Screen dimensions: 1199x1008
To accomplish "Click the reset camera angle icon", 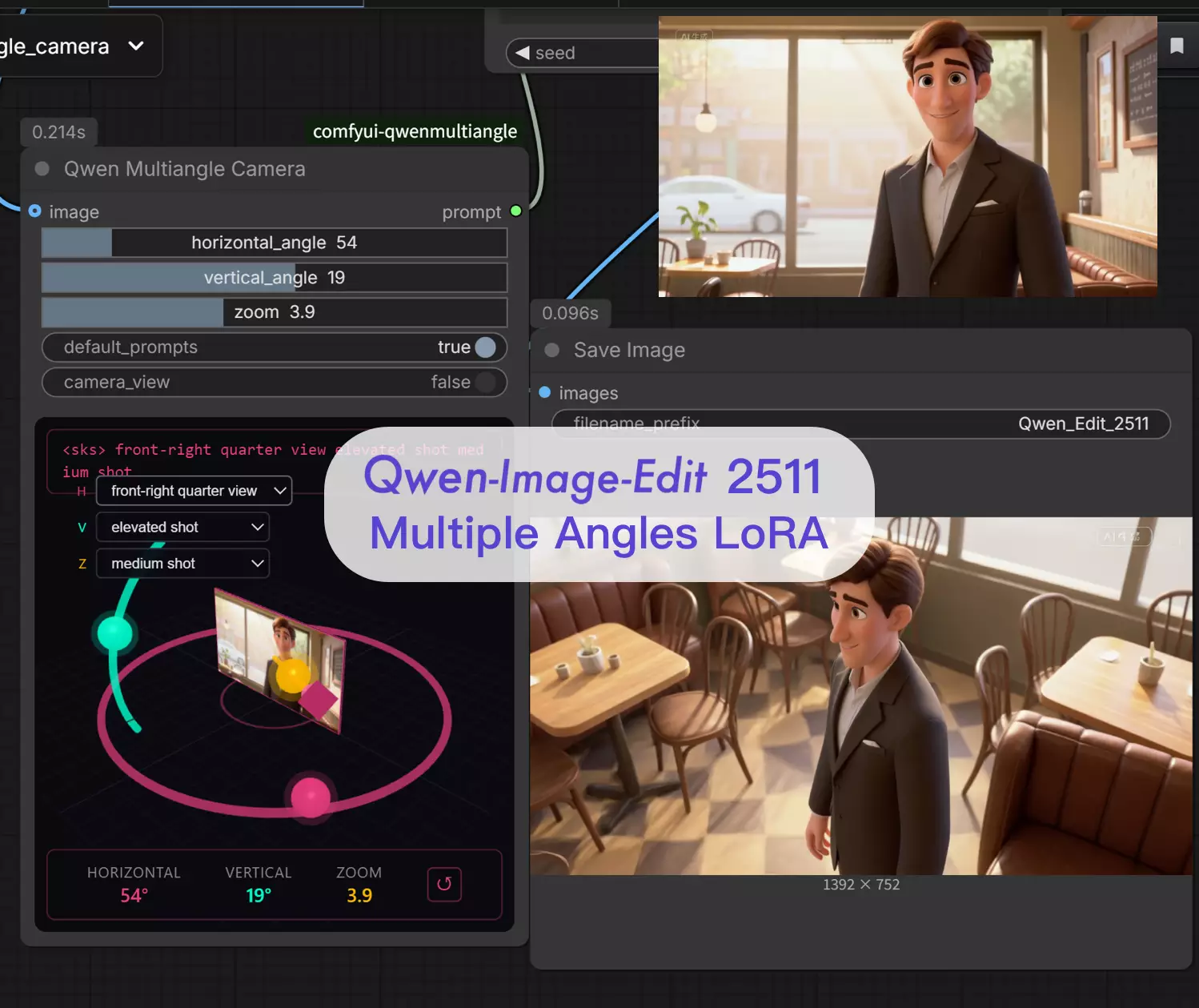I will pos(444,884).
